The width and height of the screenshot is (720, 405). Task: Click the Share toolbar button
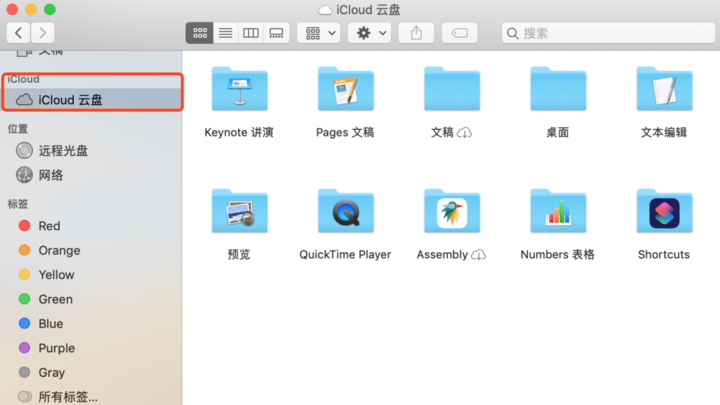point(416,33)
